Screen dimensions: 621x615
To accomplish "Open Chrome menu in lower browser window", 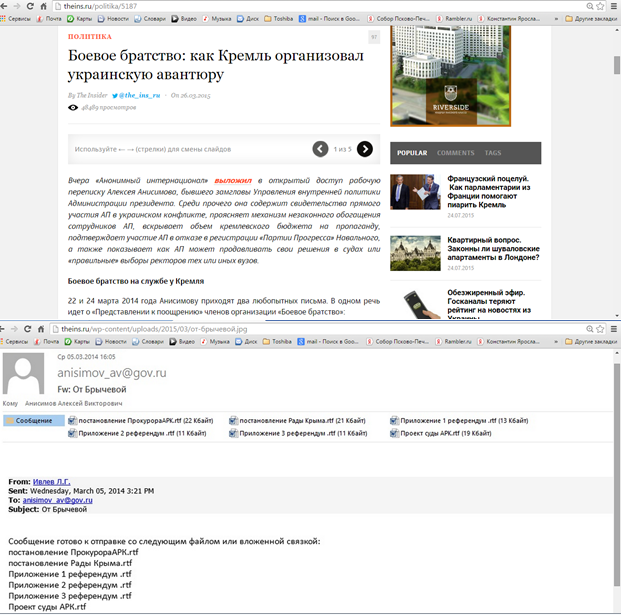I will click(614, 329).
